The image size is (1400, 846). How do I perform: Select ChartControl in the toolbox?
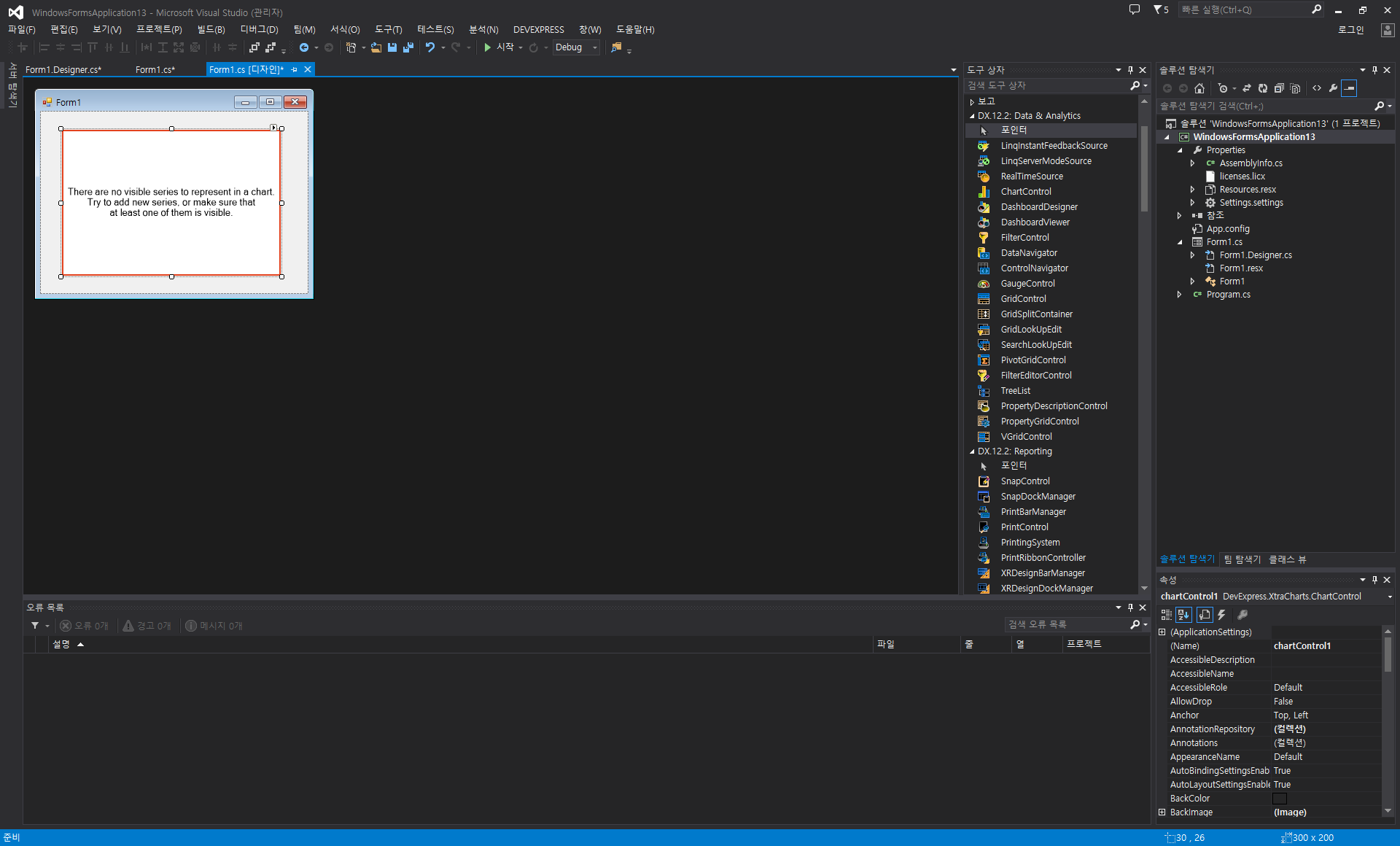click(1025, 192)
